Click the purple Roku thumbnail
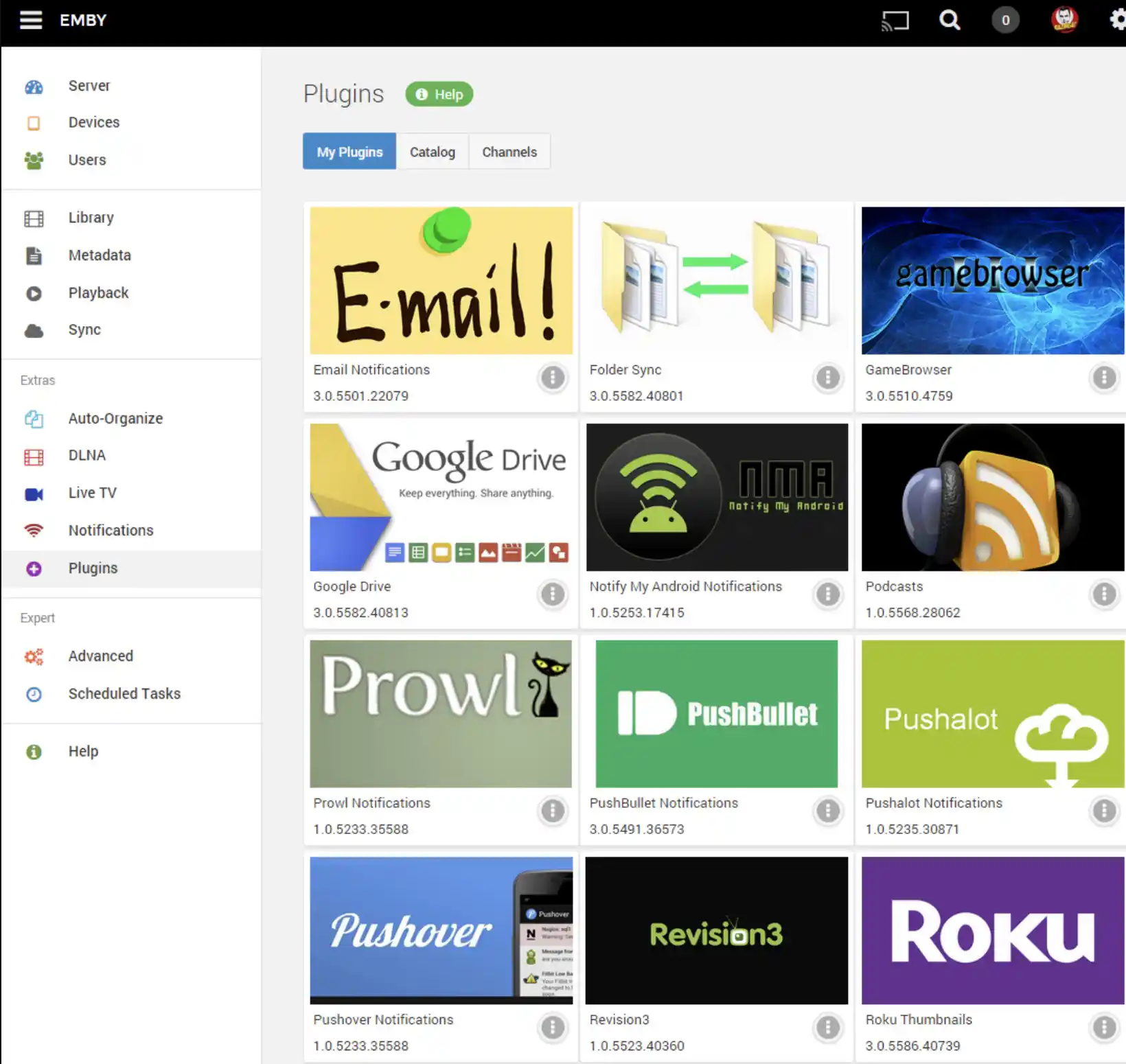Screen dimensions: 1126x1064 pyautogui.click(x=993, y=931)
